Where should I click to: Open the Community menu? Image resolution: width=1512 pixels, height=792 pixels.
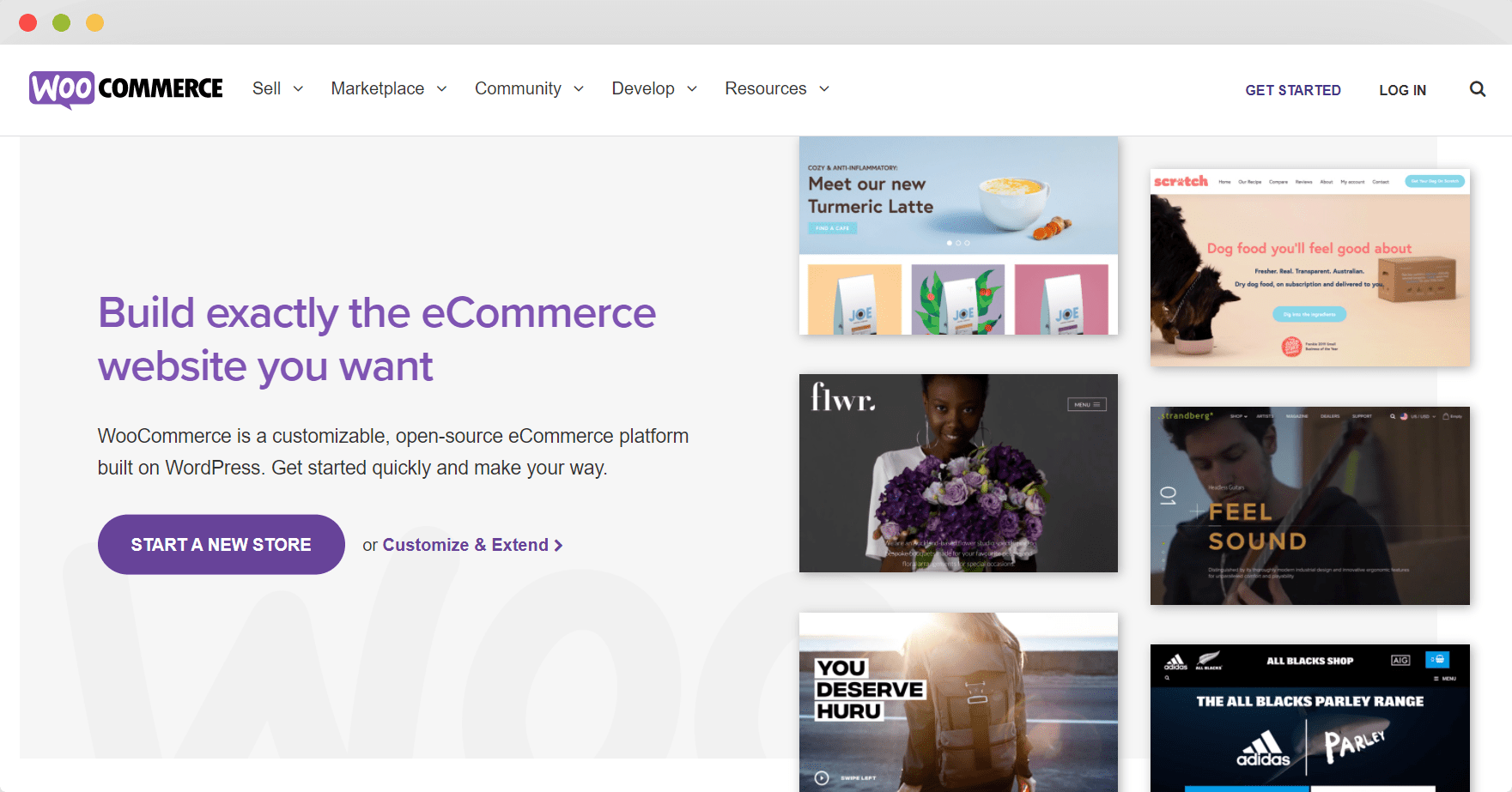(x=518, y=88)
